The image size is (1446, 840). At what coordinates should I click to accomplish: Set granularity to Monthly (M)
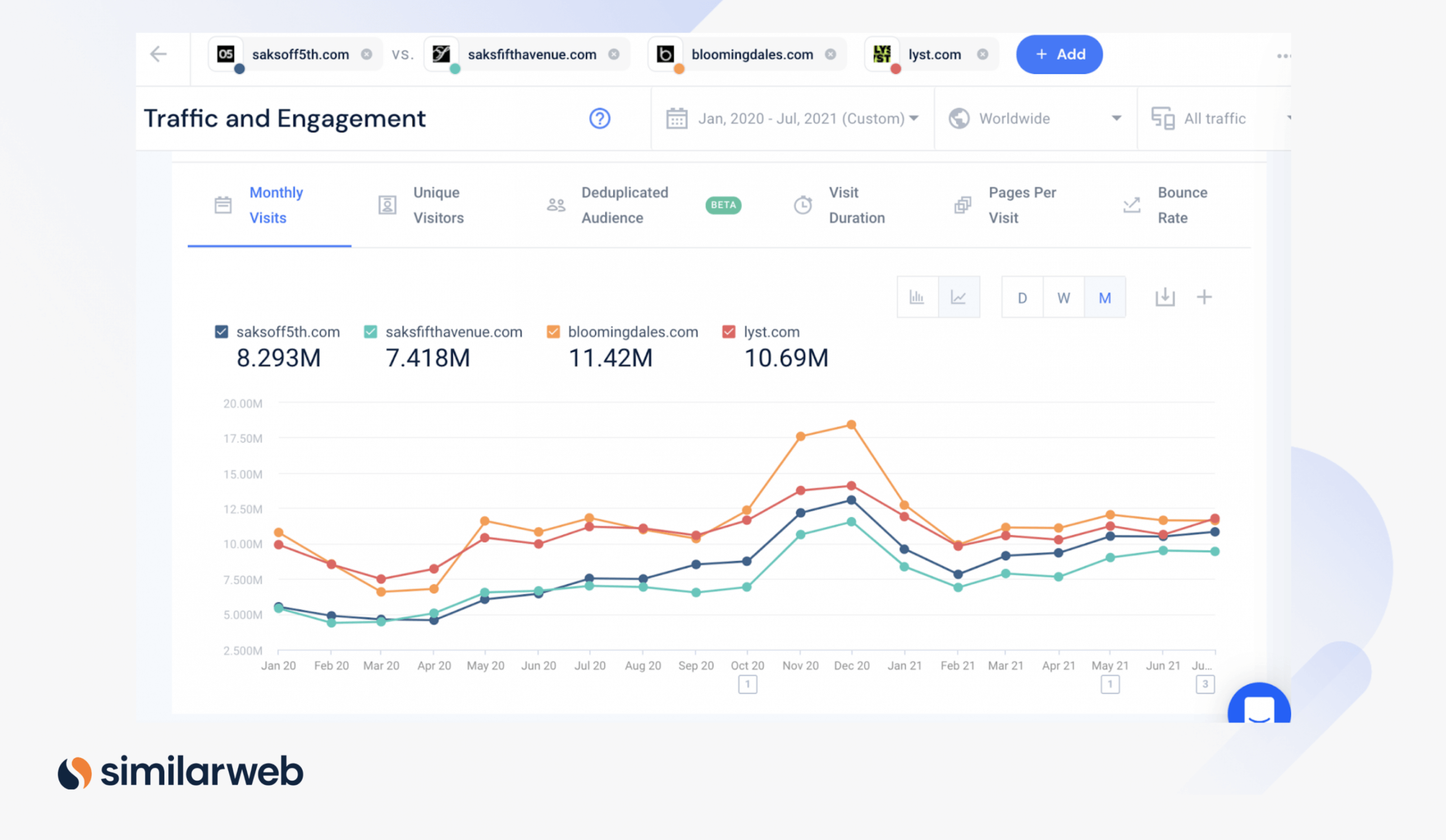click(x=1105, y=297)
